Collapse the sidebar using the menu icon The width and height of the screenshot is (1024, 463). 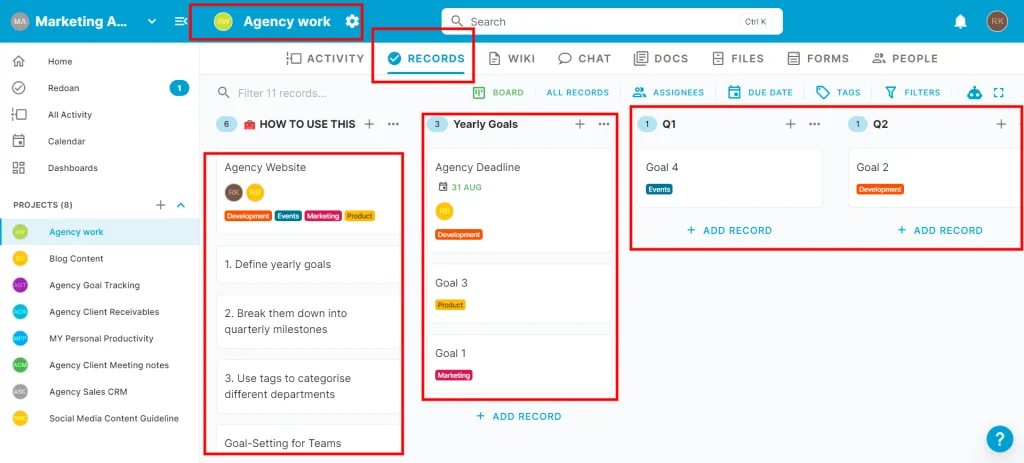pyautogui.click(x=181, y=21)
